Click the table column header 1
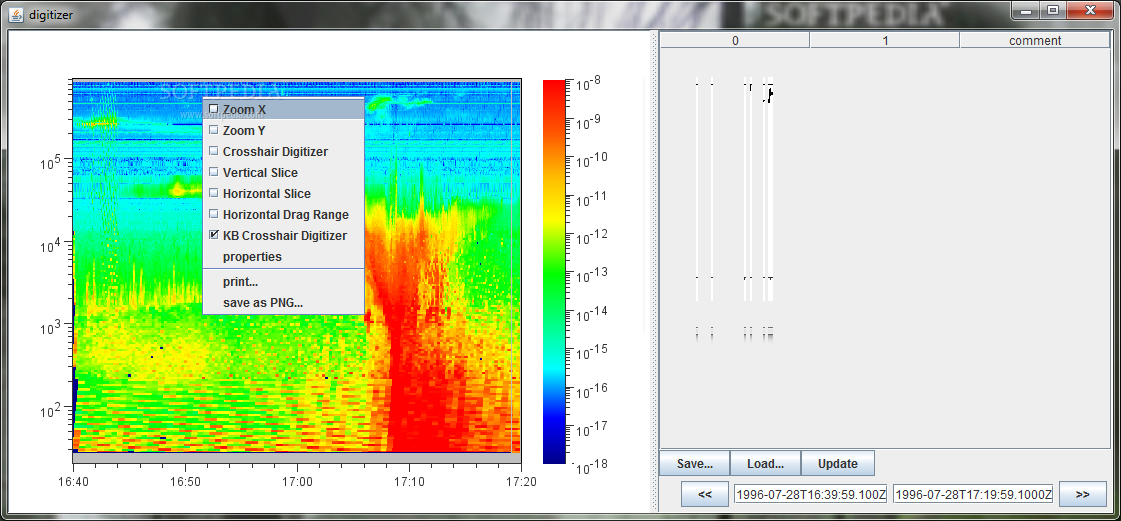 tap(885, 41)
